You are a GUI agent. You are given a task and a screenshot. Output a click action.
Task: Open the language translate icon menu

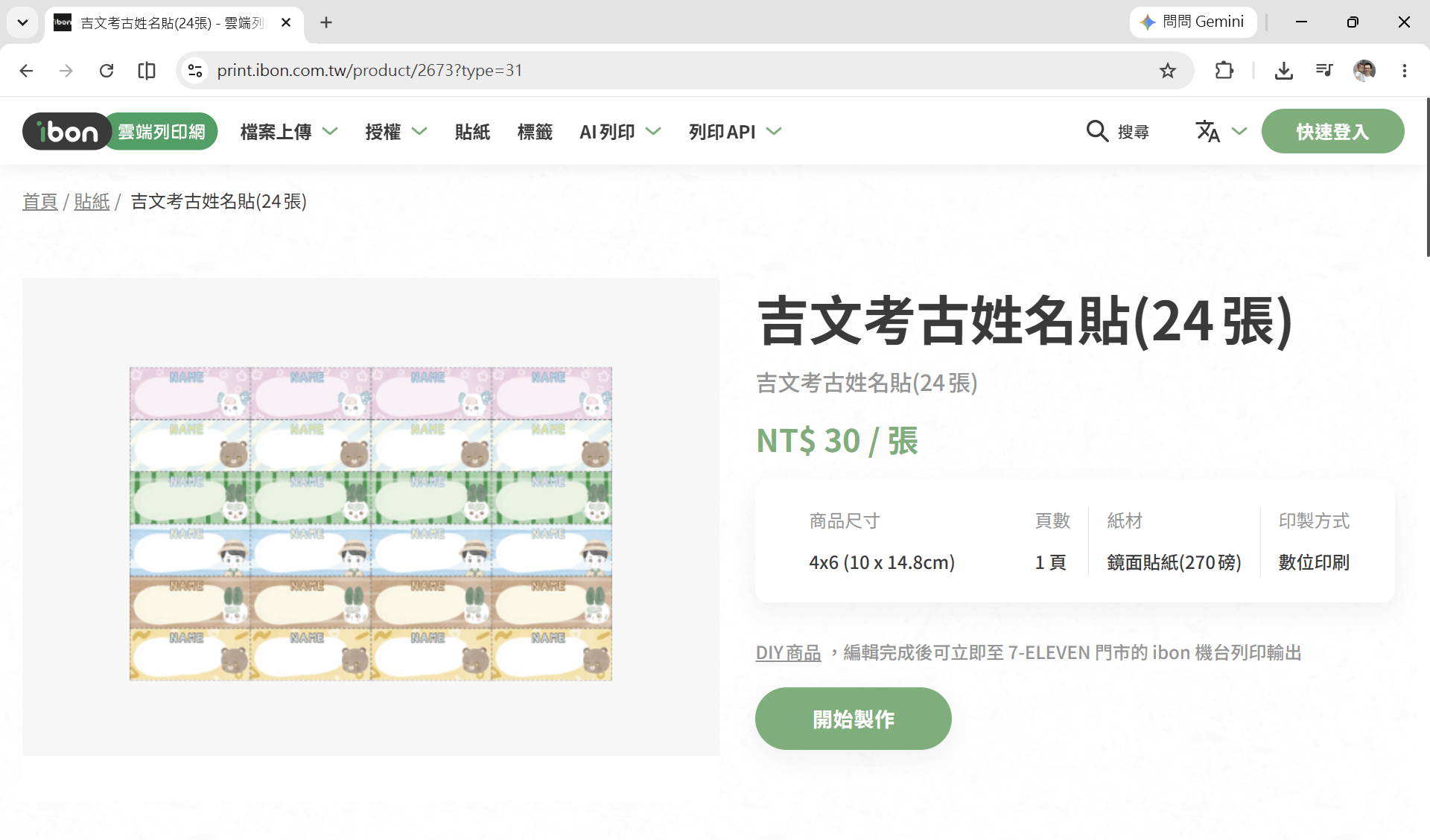click(x=1221, y=132)
